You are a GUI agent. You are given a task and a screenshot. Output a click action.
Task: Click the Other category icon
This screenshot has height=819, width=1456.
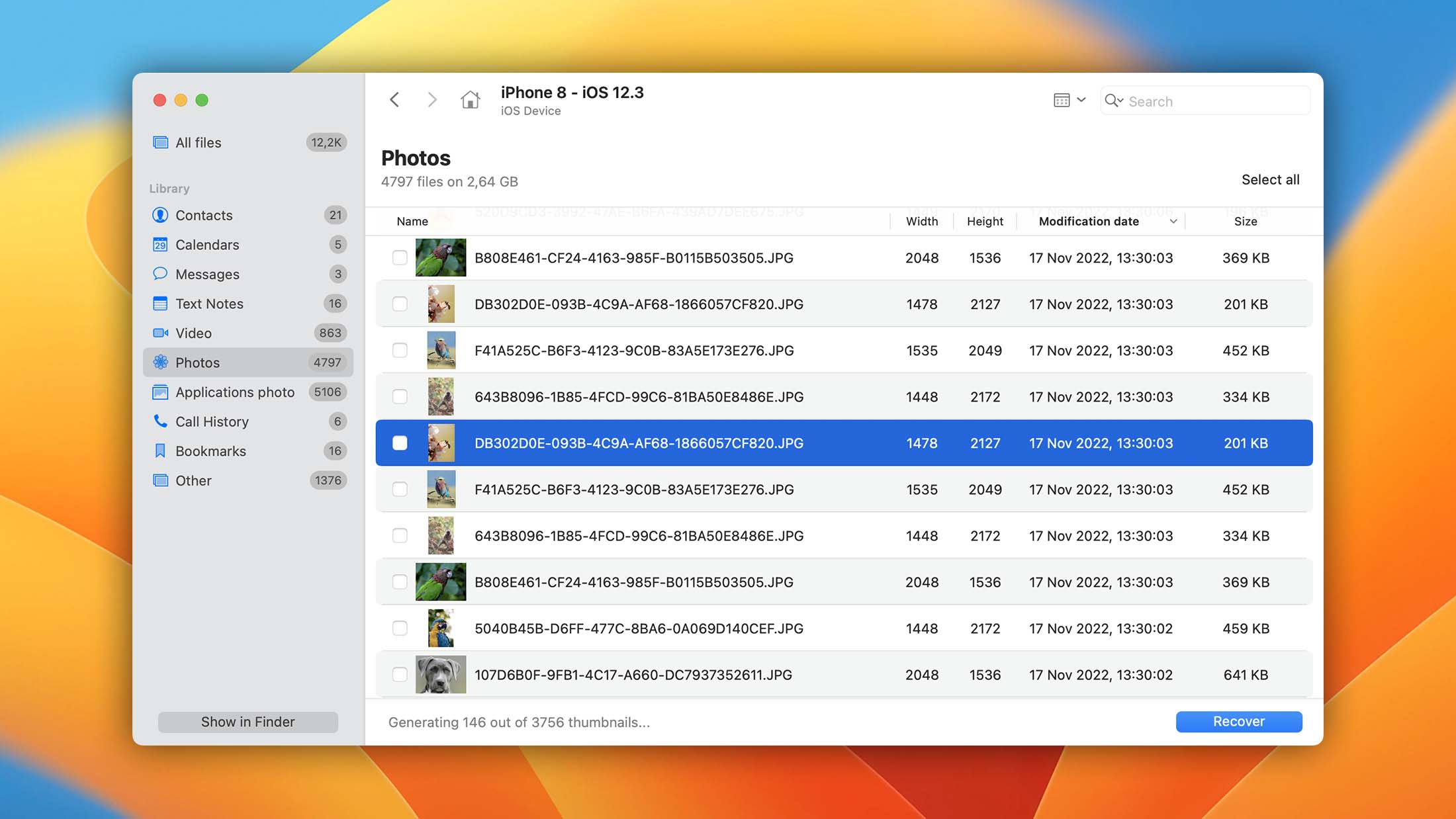click(x=160, y=480)
